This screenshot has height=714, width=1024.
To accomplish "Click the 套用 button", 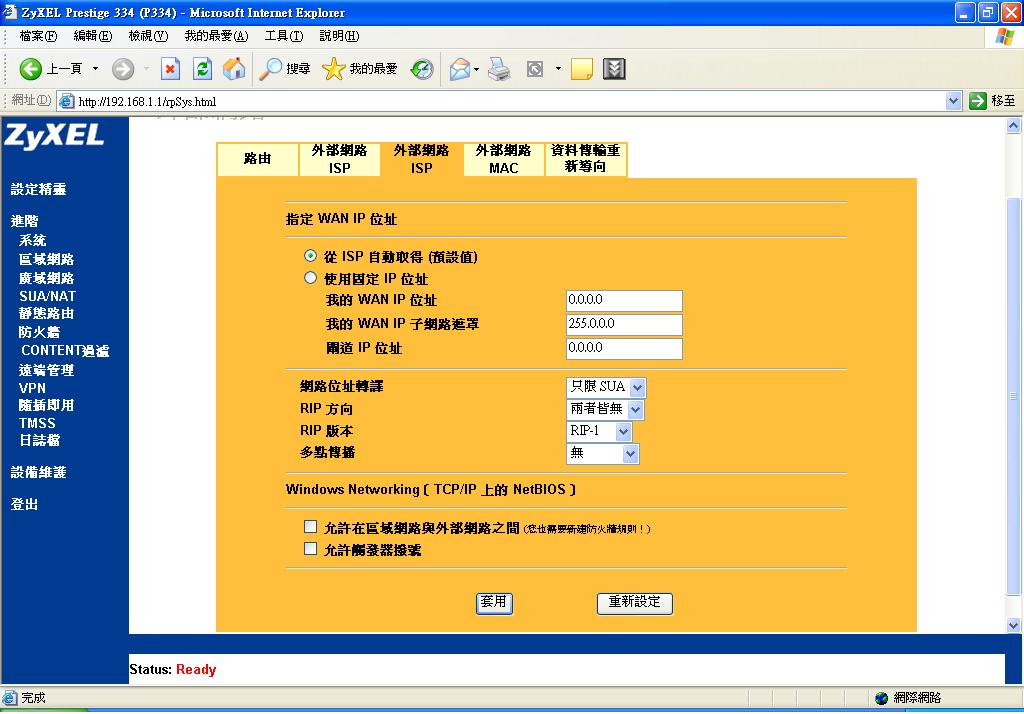I will coord(494,603).
